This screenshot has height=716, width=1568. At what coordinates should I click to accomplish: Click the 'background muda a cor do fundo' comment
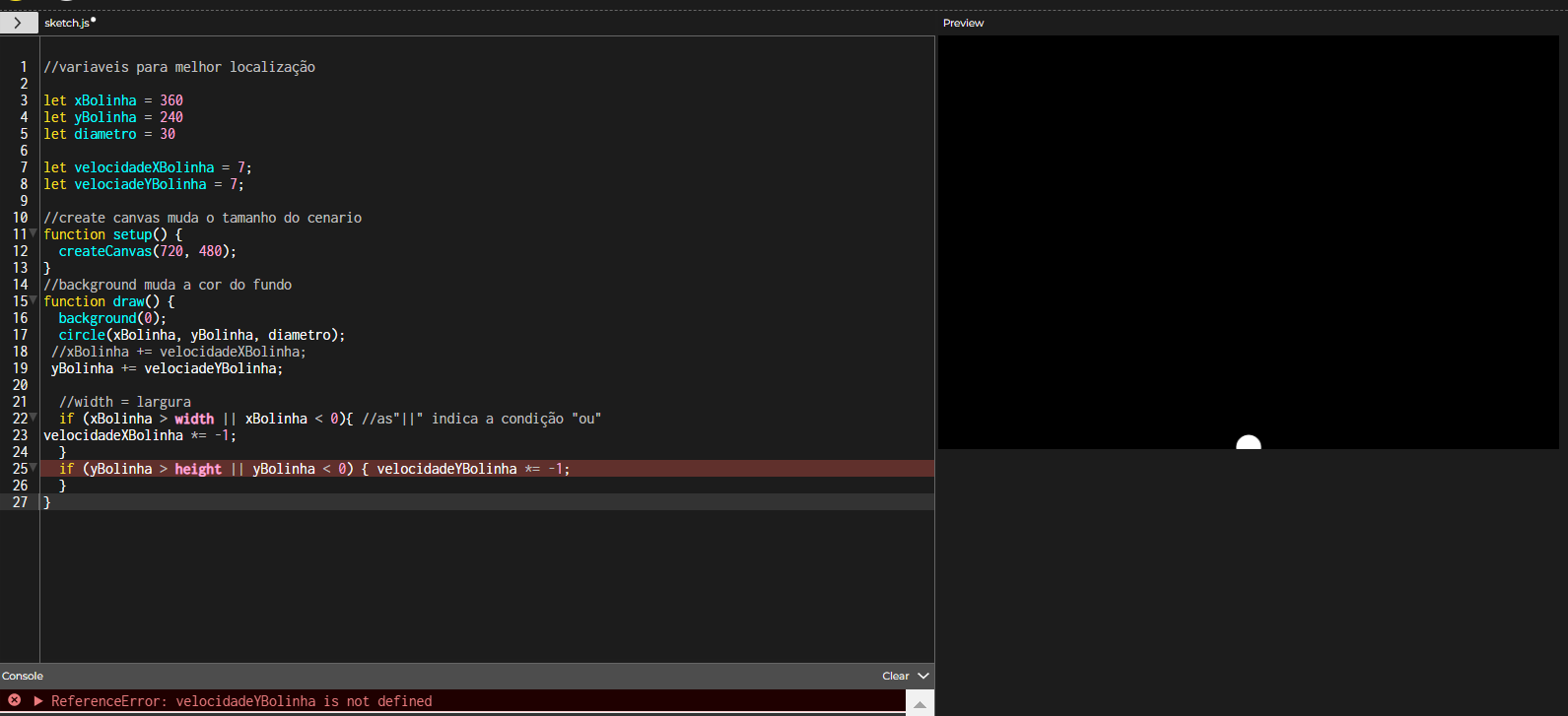click(x=168, y=285)
